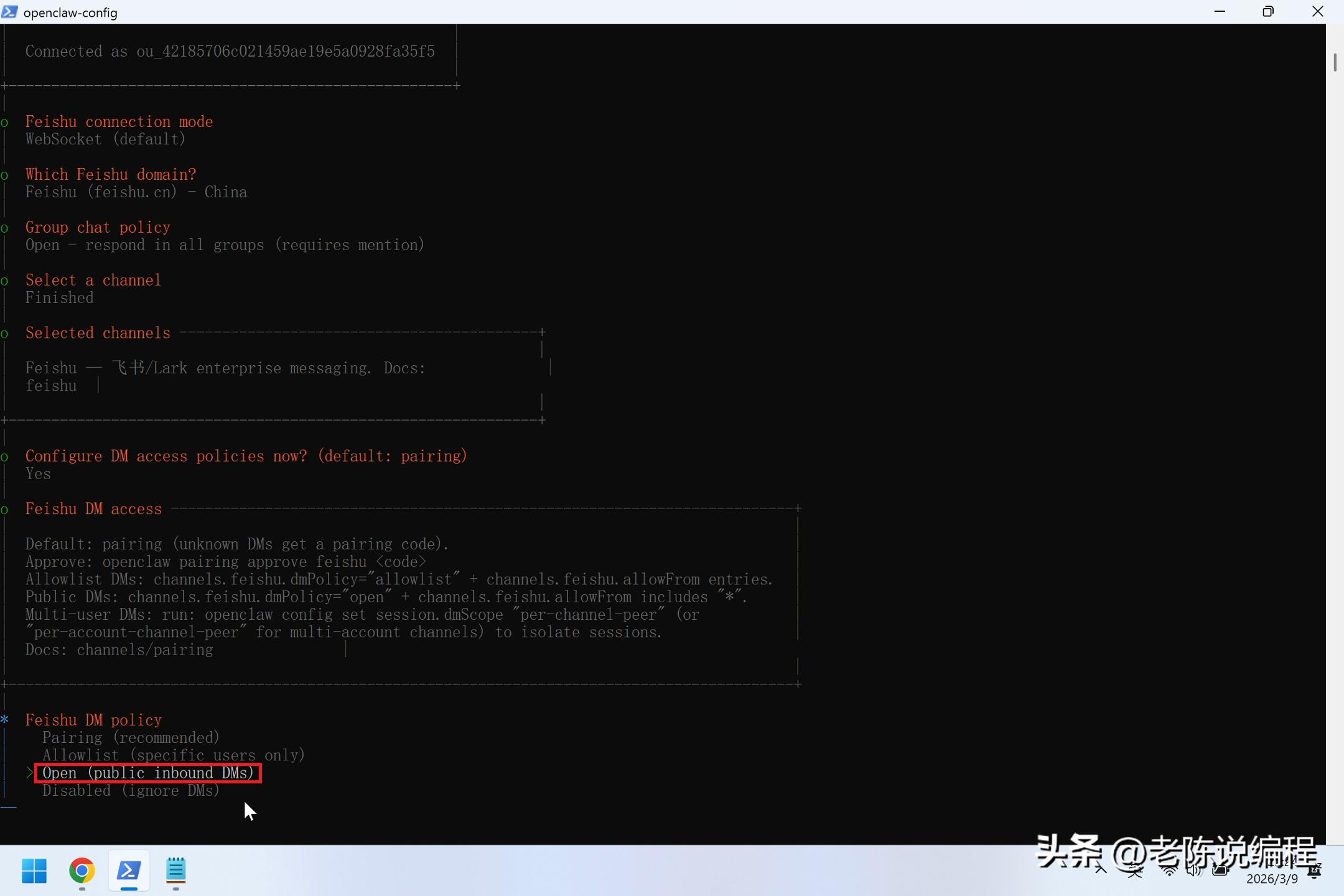Click the PowerShell icon in title bar

[x=9, y=12]
